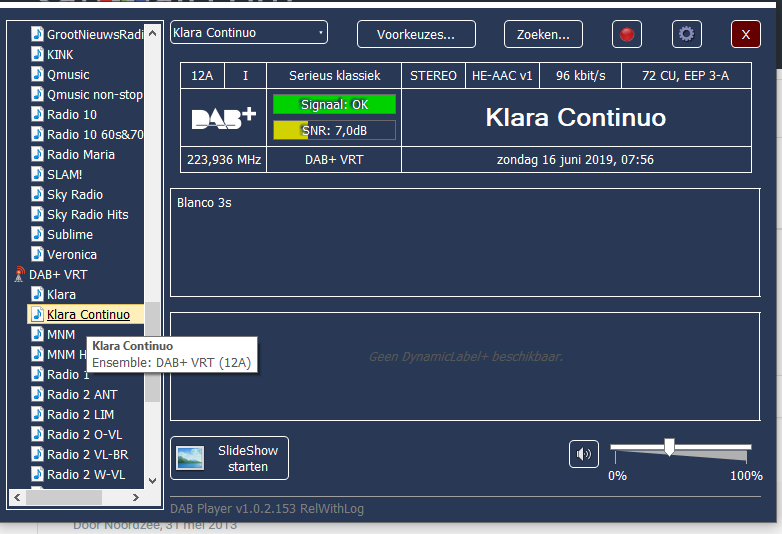Select Radio 2 LIM station
Screen dimensions: 782x534
click(80, 414)
